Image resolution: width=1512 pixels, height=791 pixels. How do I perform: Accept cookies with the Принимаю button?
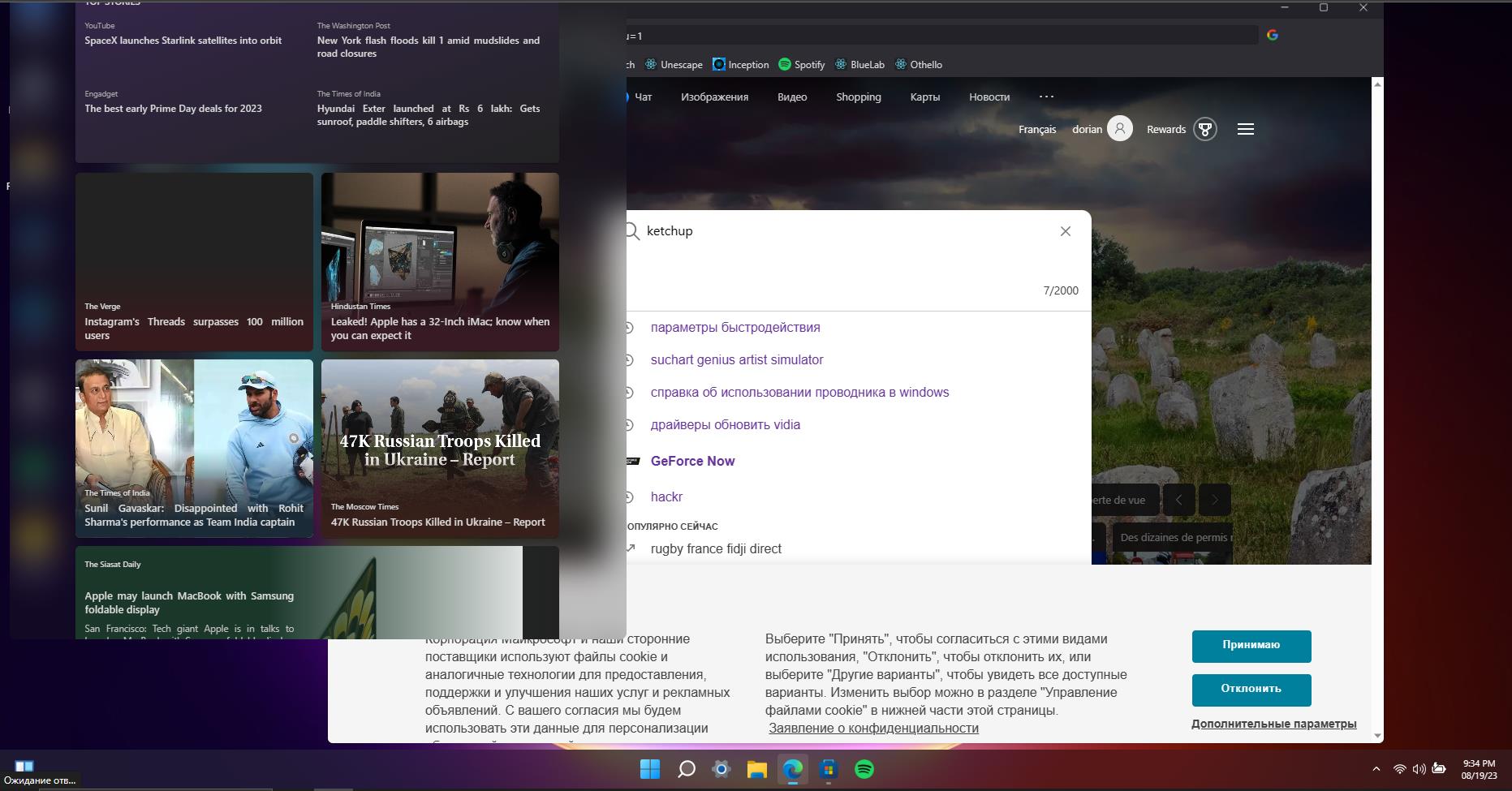(1251, 646)
